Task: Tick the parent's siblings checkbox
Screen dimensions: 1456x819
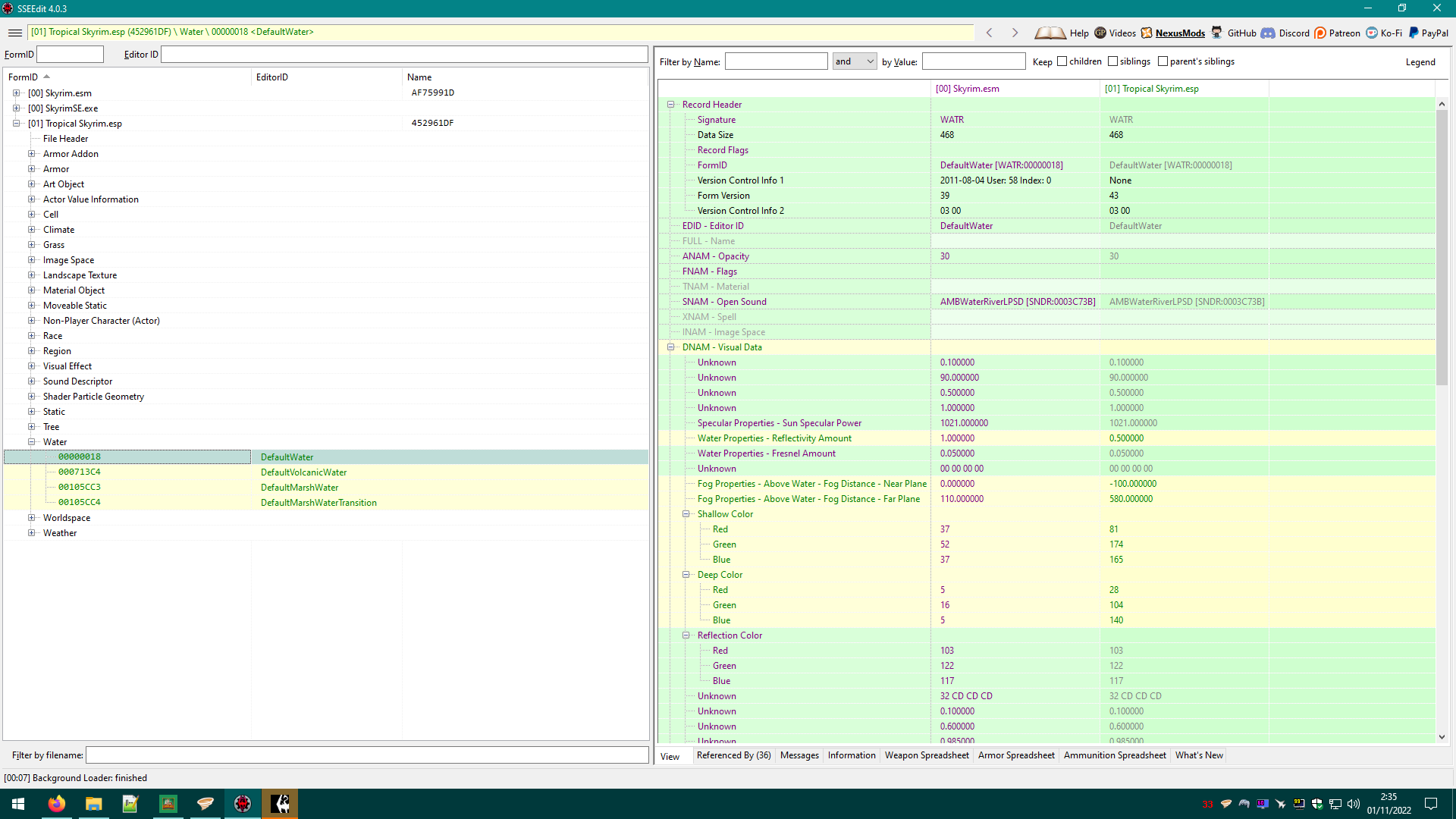Action: point(1163,61)
